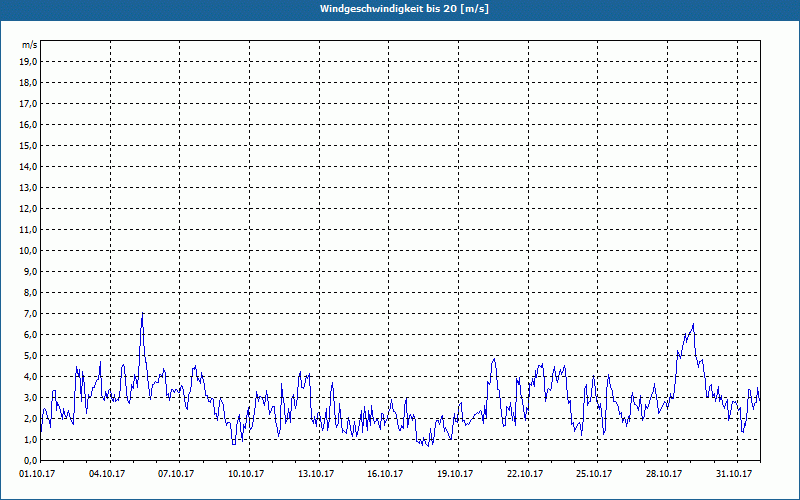This screenshot has height=500, width=800.
Task: Click the chart title Windgeschwindigkeit bis 20 [m/s]
Action: coord(404,9)
